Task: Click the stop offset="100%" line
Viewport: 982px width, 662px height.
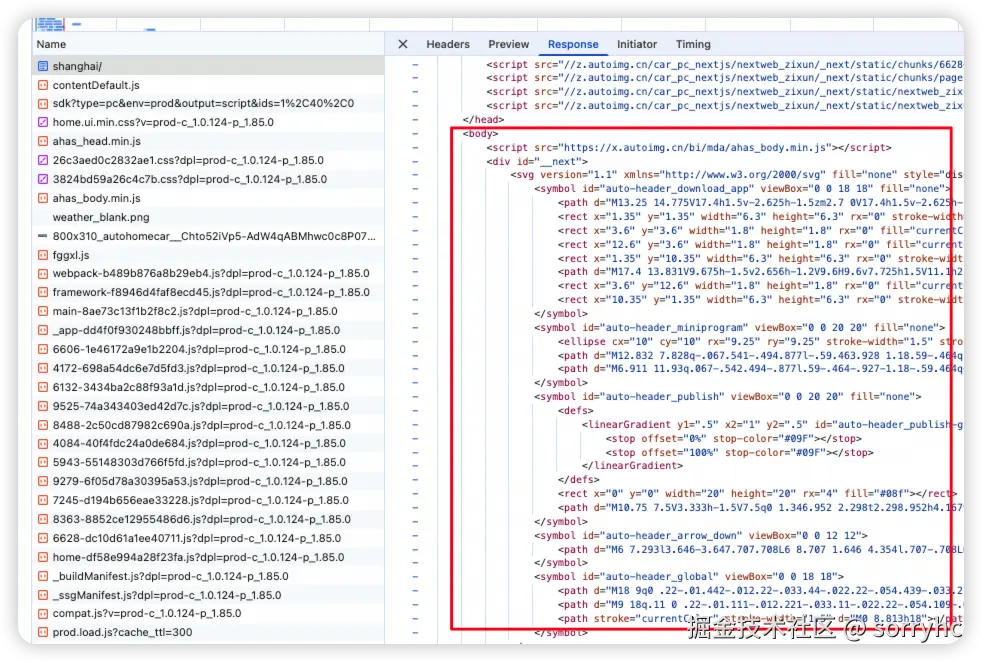Action: click(x=740, y=453)
